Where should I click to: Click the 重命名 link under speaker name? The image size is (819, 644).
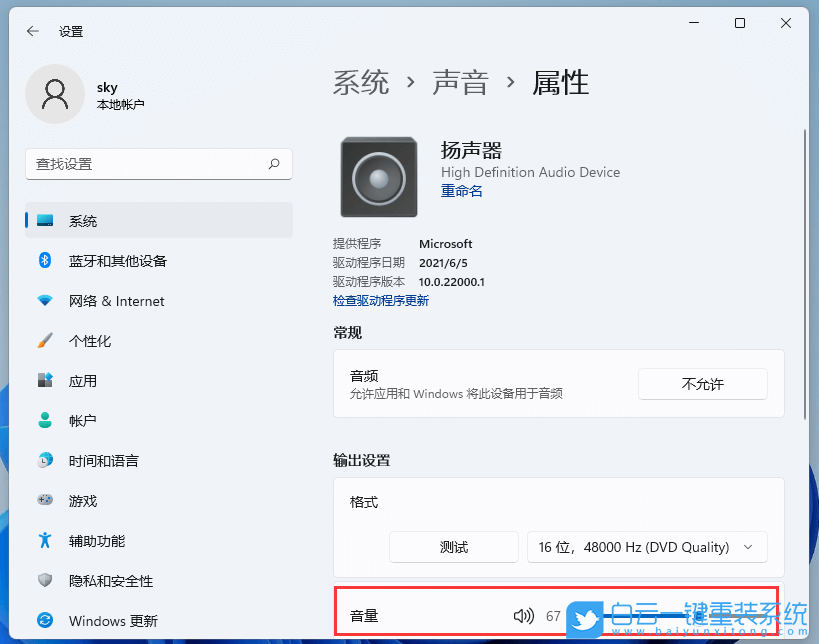pyautogui.click(x=461, y=190)
